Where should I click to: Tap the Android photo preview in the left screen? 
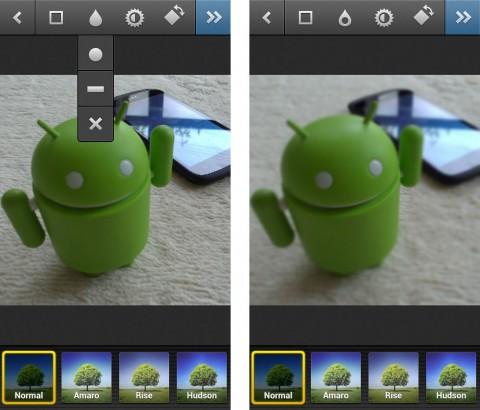click(115, 190)
